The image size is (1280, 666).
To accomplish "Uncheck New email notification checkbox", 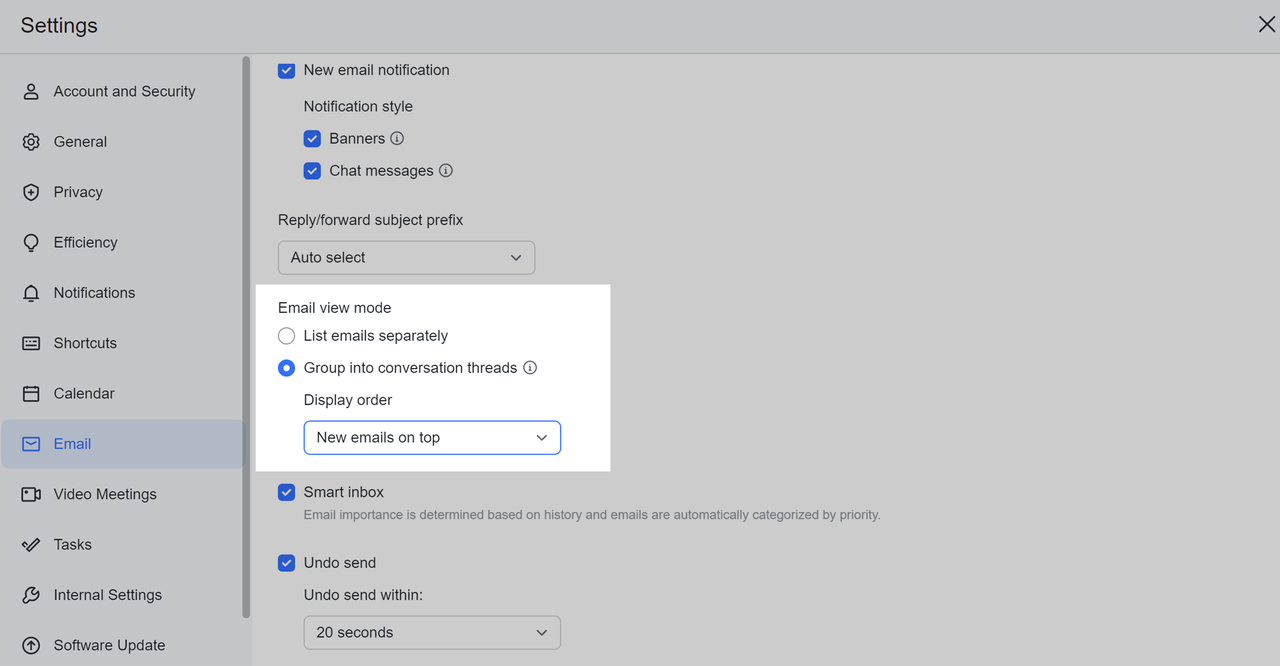I will point(287,70).
